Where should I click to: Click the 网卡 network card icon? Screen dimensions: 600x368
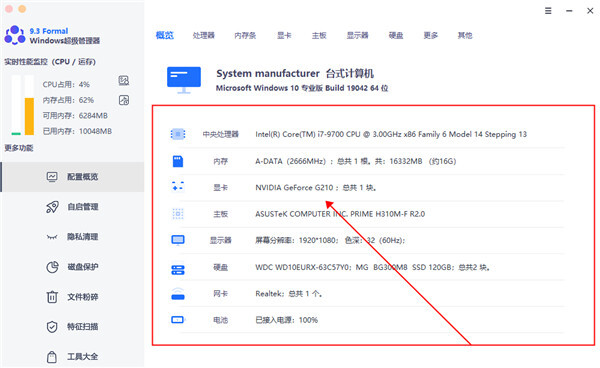[178, 293]
